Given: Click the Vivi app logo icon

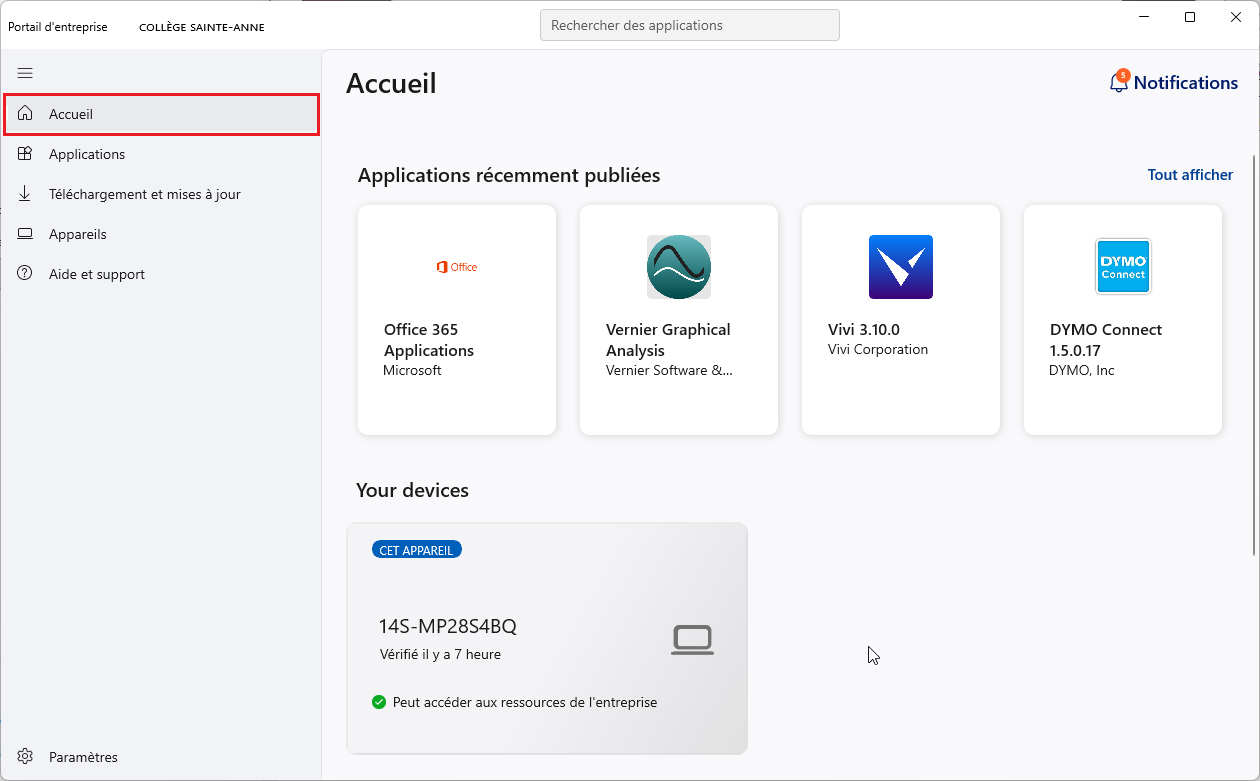Looking at the screenshot, I should click(x=900, y=267).
